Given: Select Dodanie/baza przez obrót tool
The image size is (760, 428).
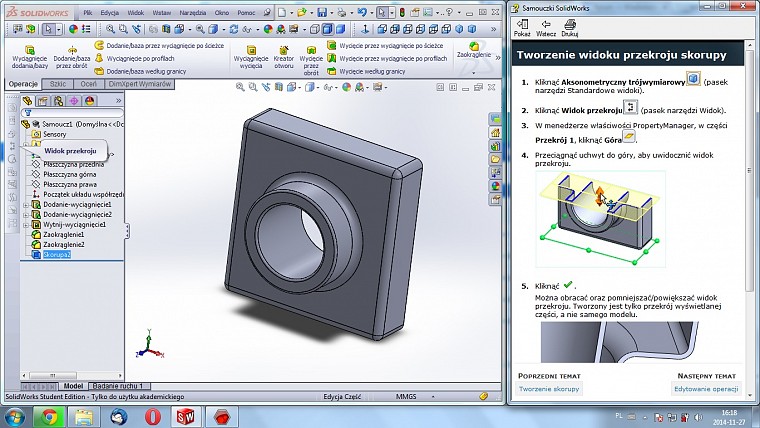Looking at the screenshot, I should pyautogui.click(x=72, y=57).
